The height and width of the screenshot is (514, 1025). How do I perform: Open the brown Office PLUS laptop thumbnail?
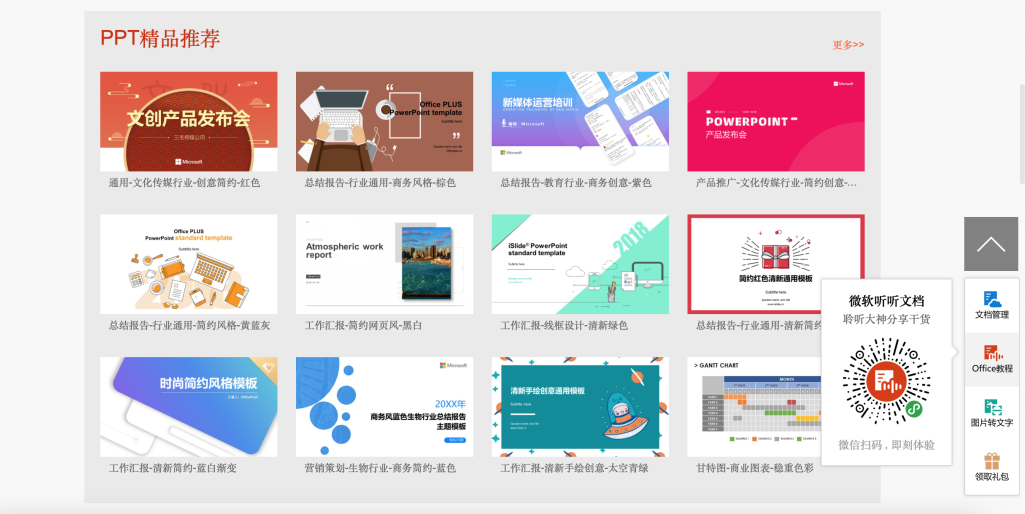(384, 122)
